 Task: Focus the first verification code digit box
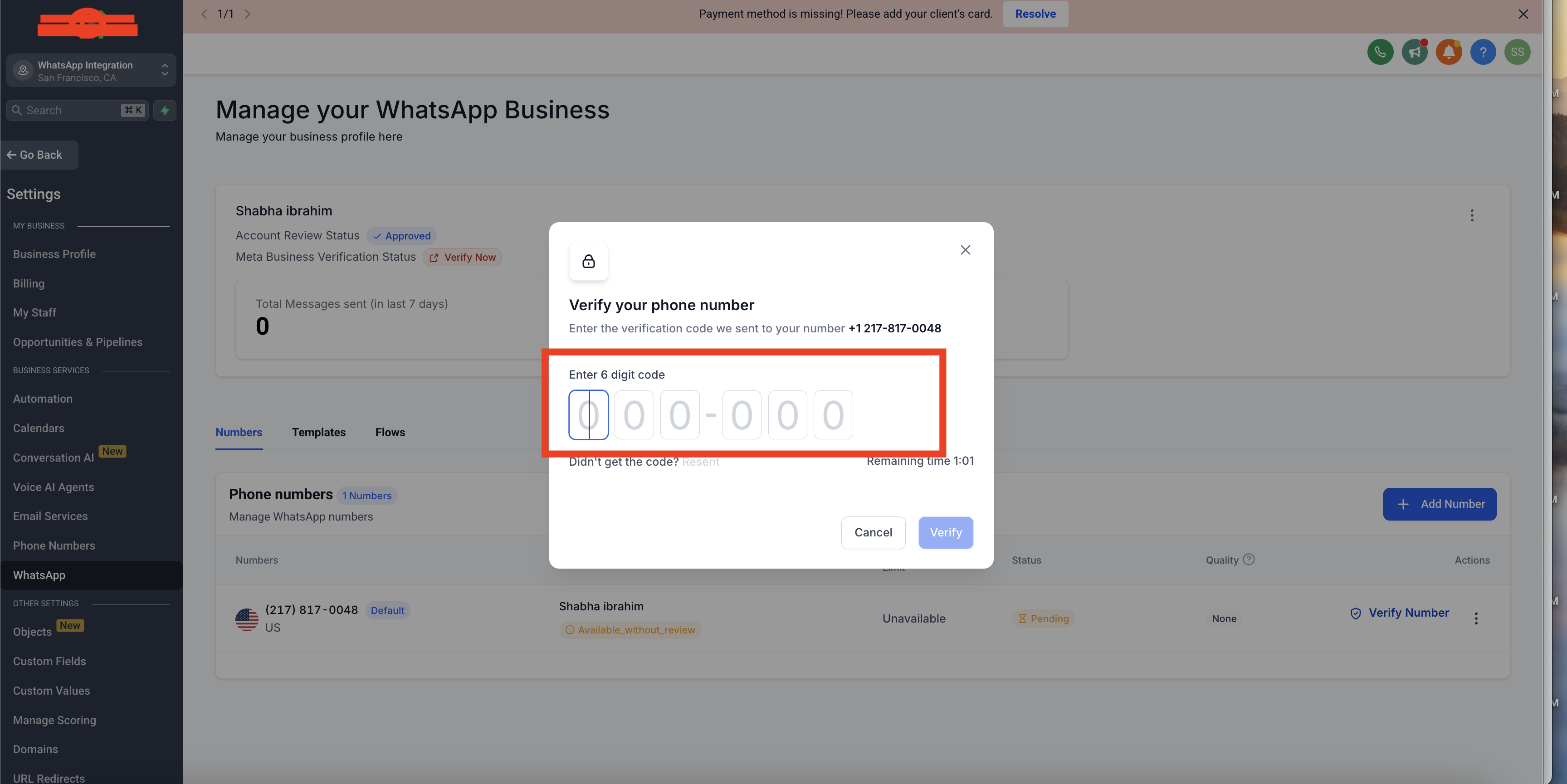(x=588, y=415)
